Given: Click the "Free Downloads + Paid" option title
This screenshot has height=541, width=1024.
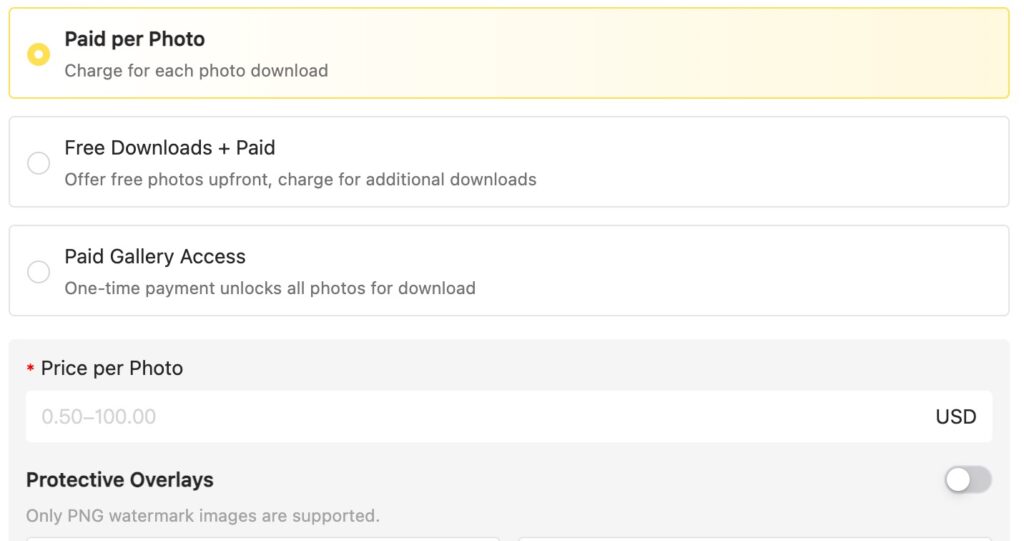Looking at the screenshot, I should 169,148.
